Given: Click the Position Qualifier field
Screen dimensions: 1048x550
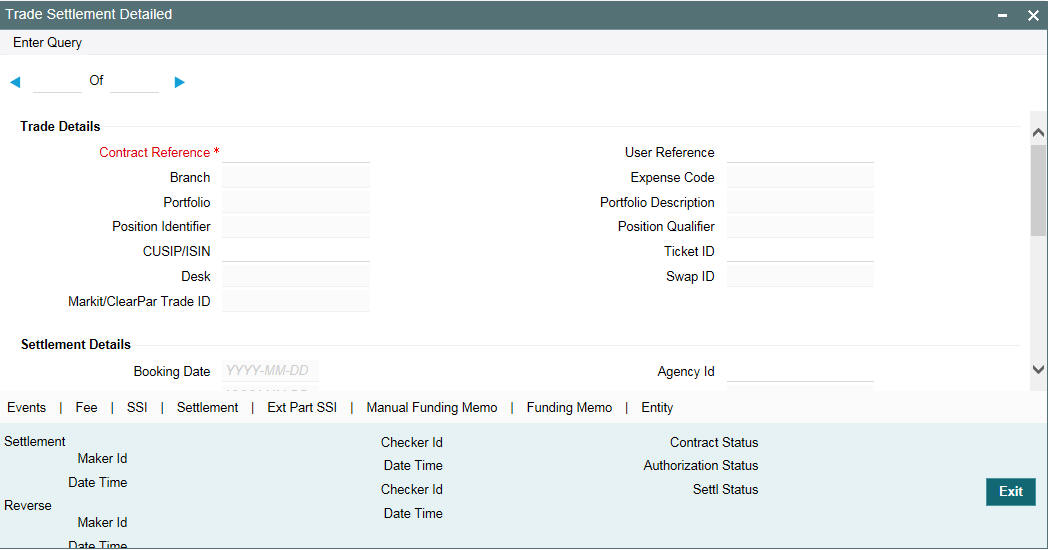Looking at the screenshot, I should tap(800, 227).
